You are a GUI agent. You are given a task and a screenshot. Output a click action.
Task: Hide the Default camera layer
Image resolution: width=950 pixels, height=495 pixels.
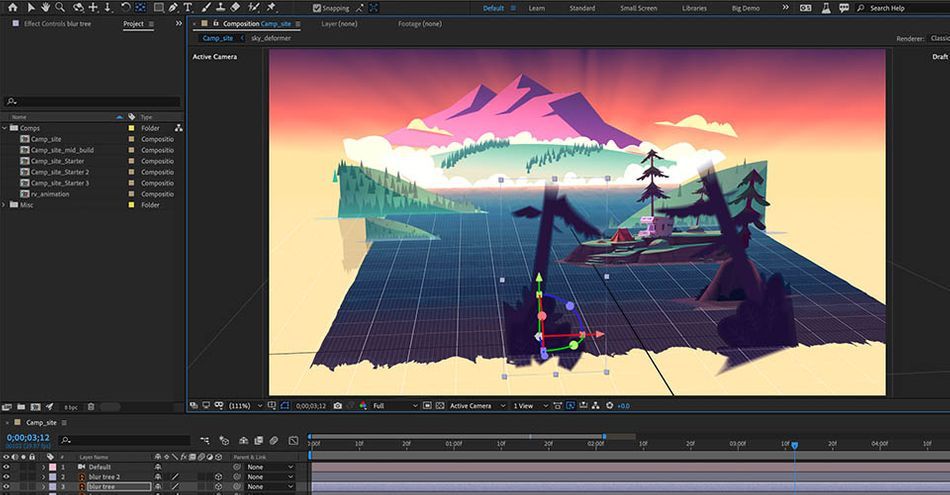coord(6,467)
